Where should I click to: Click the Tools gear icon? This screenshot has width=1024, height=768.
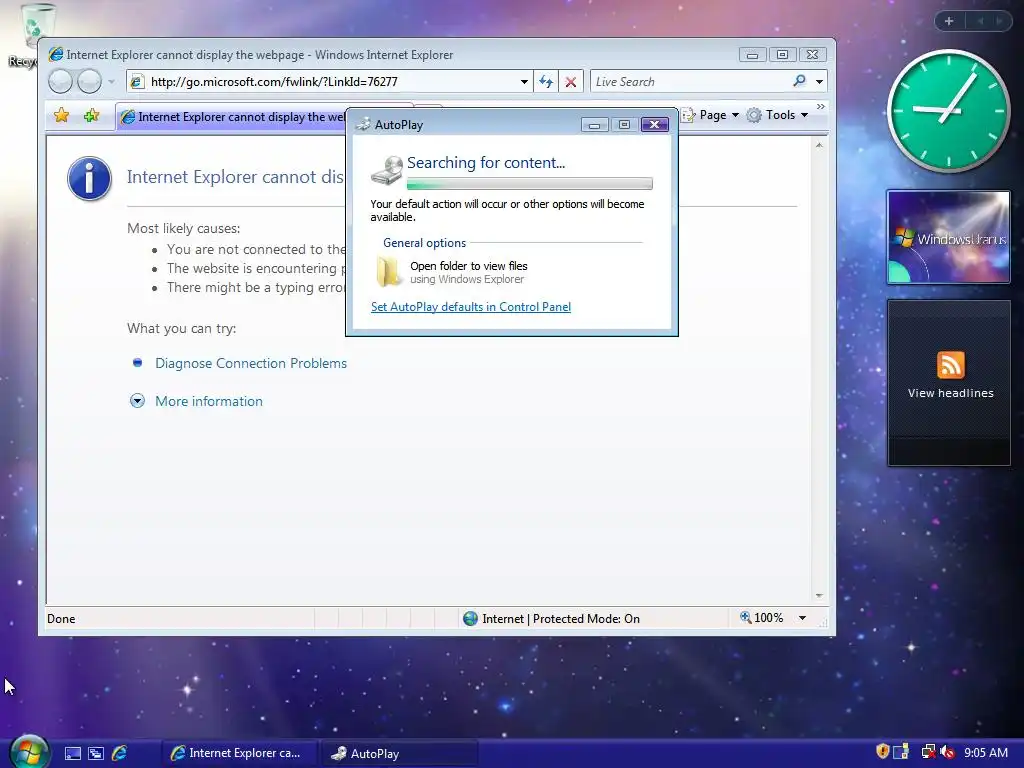pyautogui.click(x=754, y=115)
